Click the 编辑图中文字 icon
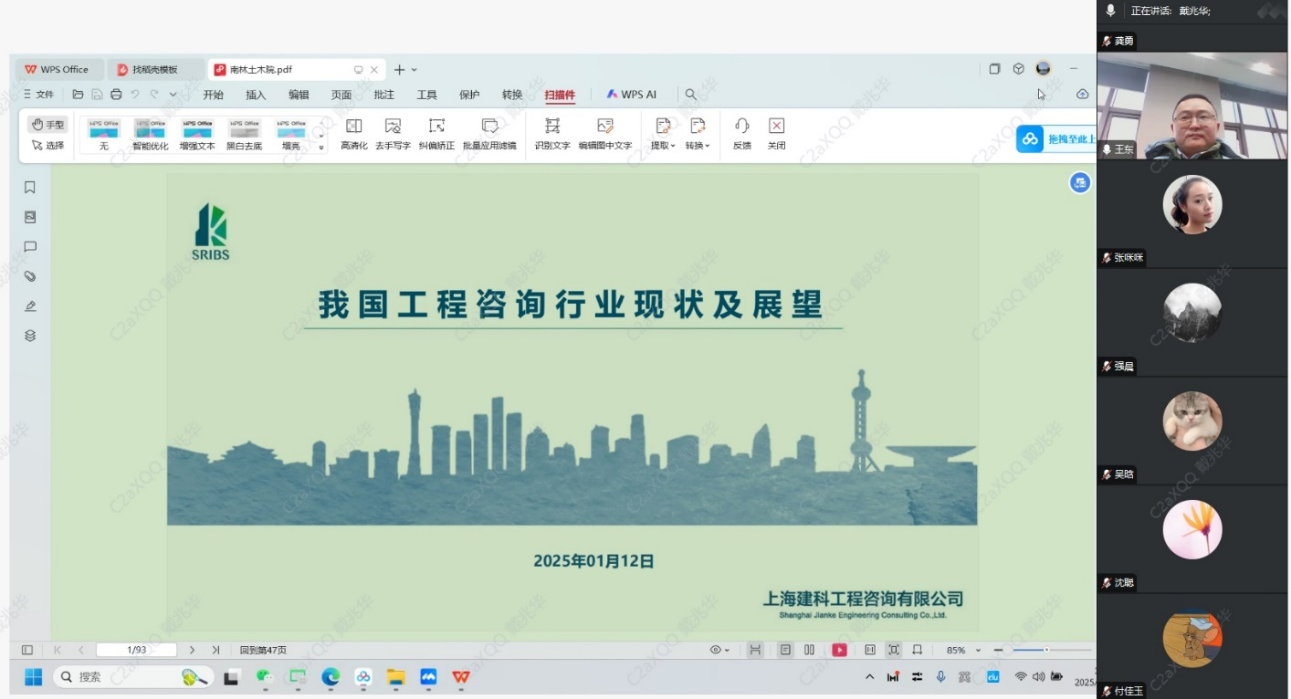Viewport: 1291px width, 699px height. [605, 126]
